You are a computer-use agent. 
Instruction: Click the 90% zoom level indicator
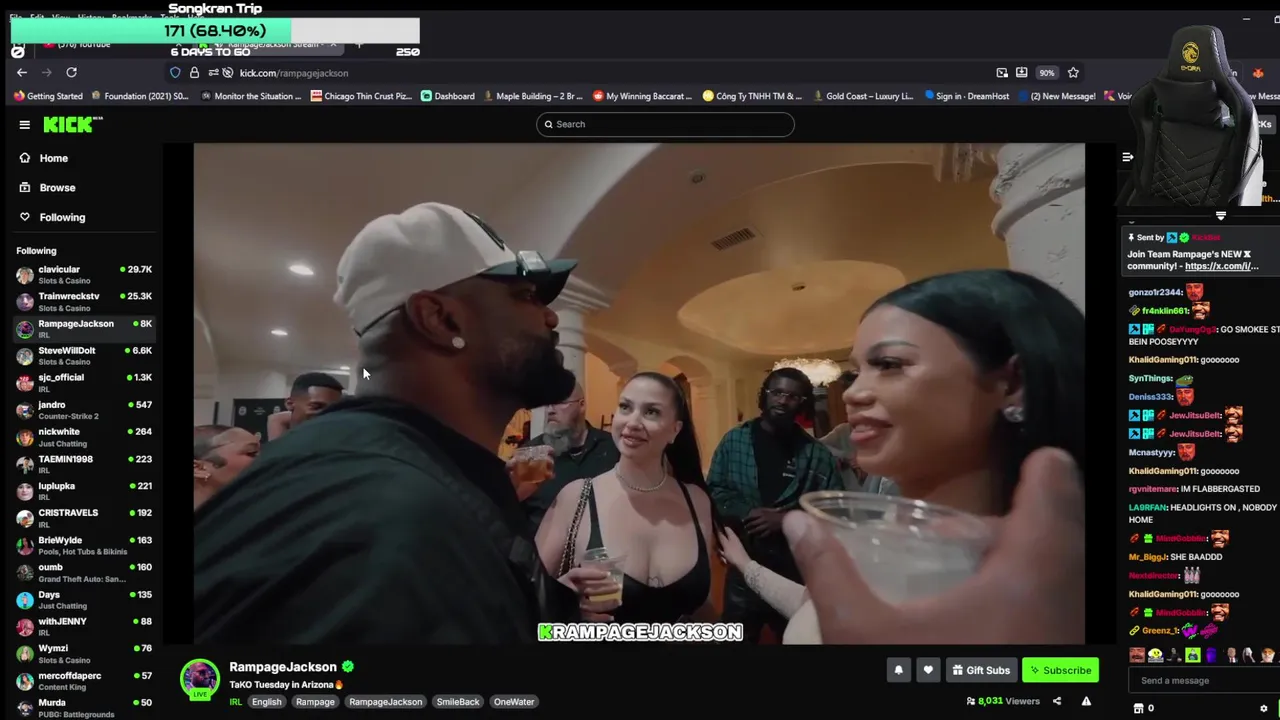pos(1046,73)
